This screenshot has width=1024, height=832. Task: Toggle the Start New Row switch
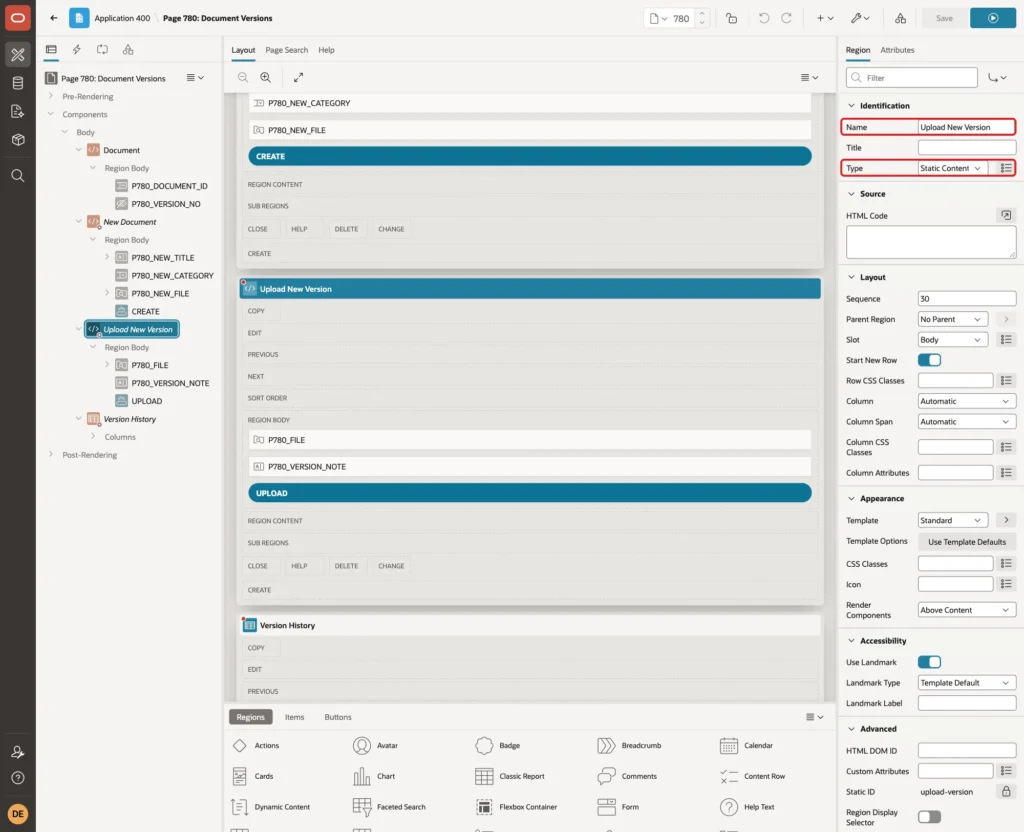tap(929, 360)
